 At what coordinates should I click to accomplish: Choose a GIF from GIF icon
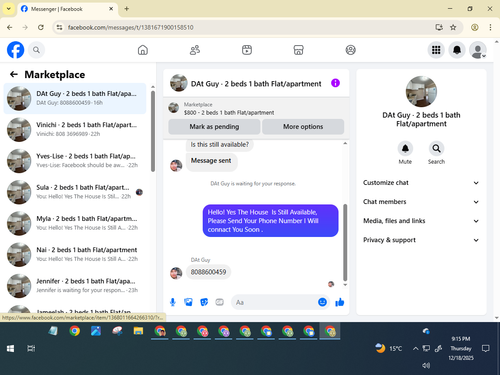[219, 302]
